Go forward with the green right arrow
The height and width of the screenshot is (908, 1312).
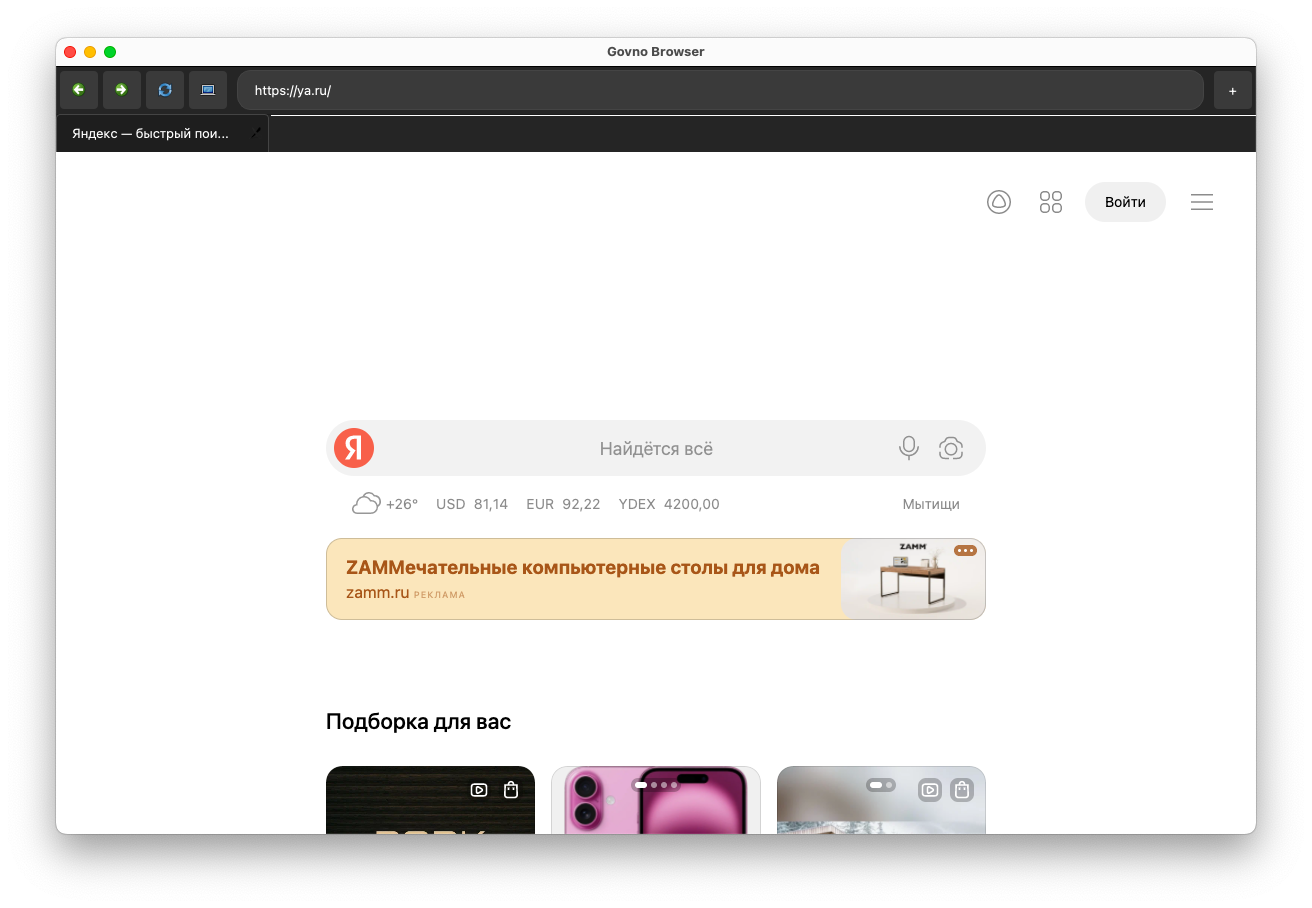(122, 90)
